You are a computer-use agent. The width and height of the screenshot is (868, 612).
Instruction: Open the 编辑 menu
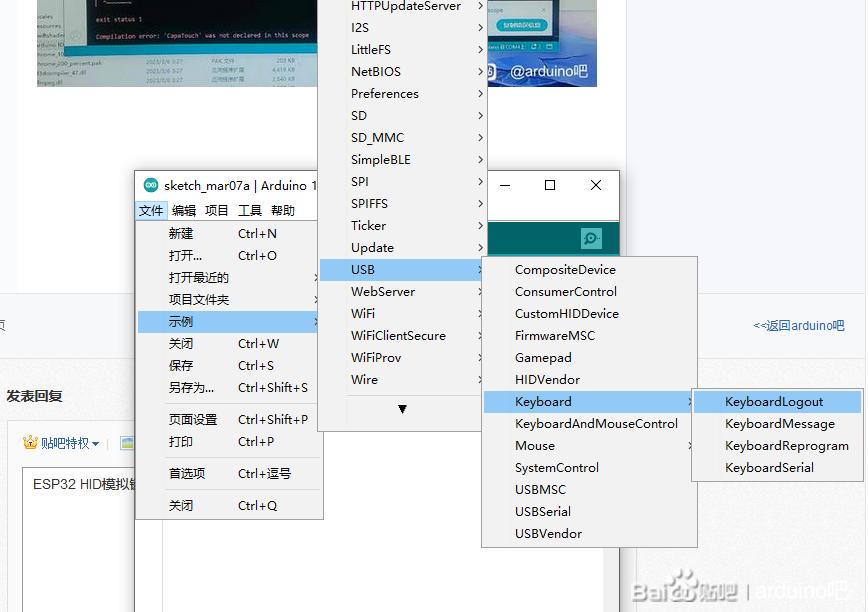pos(184,210)
